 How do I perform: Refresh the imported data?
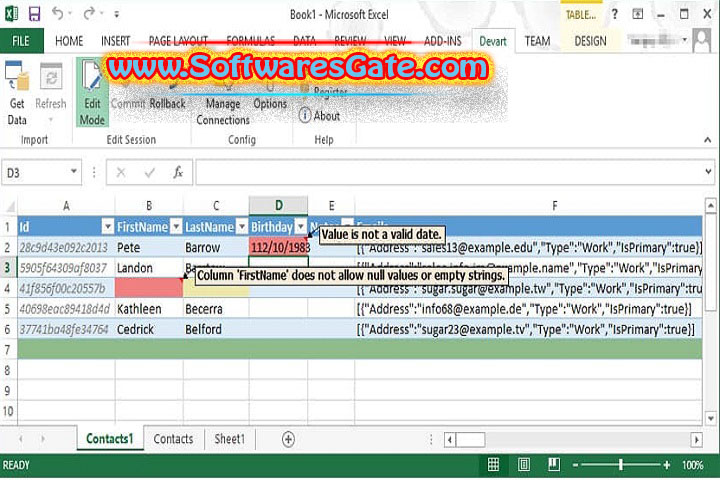tap(51, 94)
